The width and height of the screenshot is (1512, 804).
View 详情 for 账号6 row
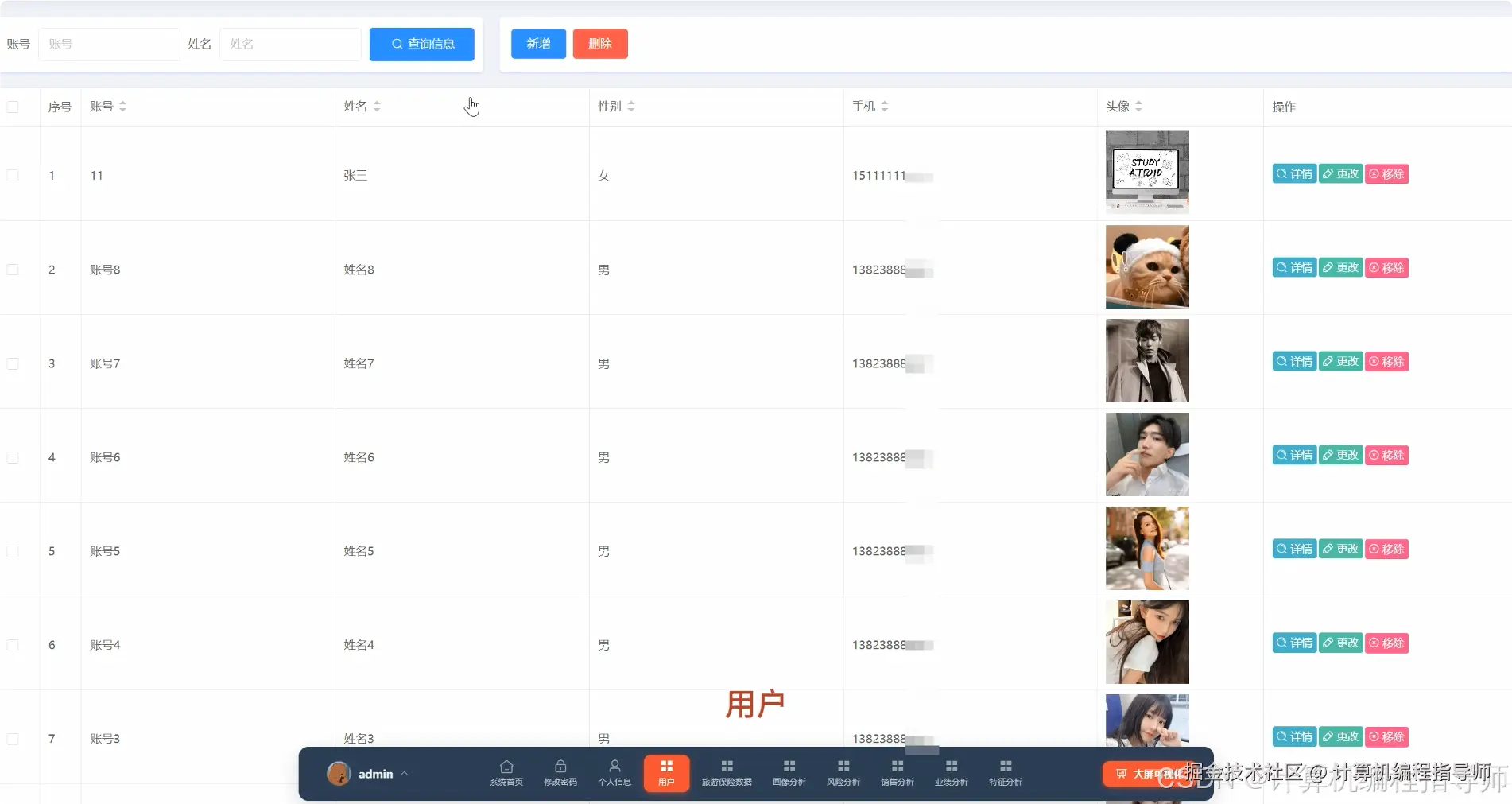pyautogui.click(x=1294, y=456)
